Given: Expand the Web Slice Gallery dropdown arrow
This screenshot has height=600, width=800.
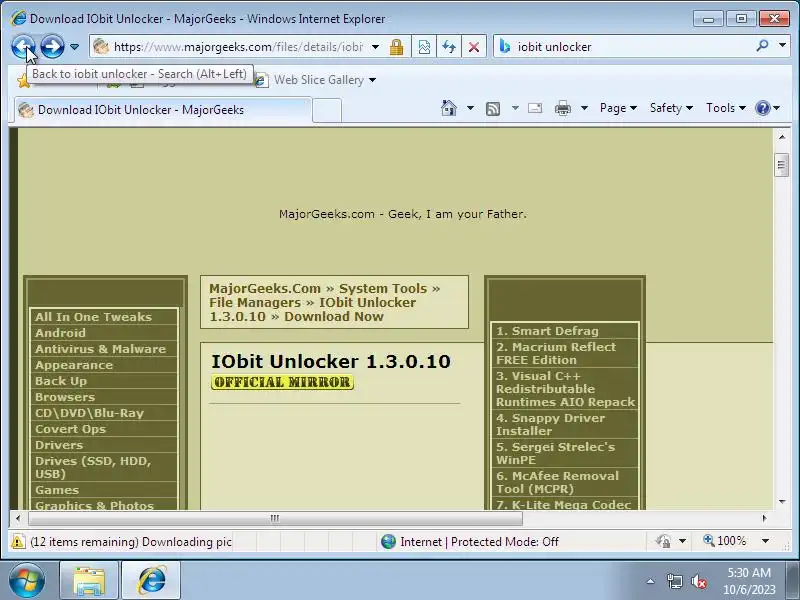Looking at the screenshot, I should coord(372,80).
